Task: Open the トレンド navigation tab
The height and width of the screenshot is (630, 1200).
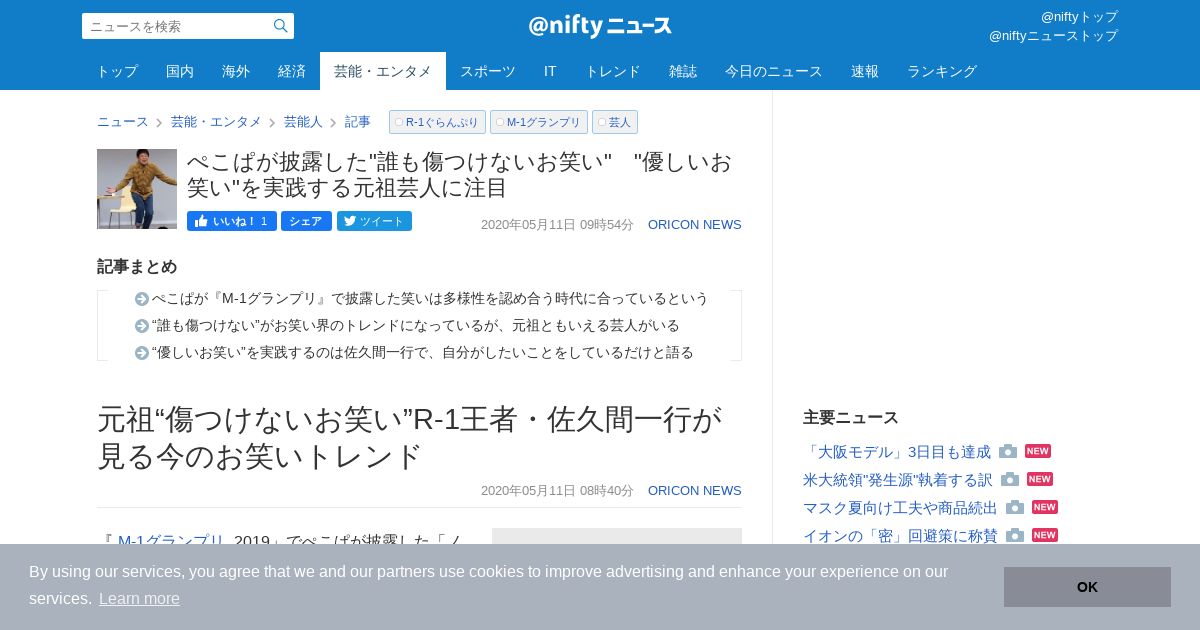Action: 613,71
